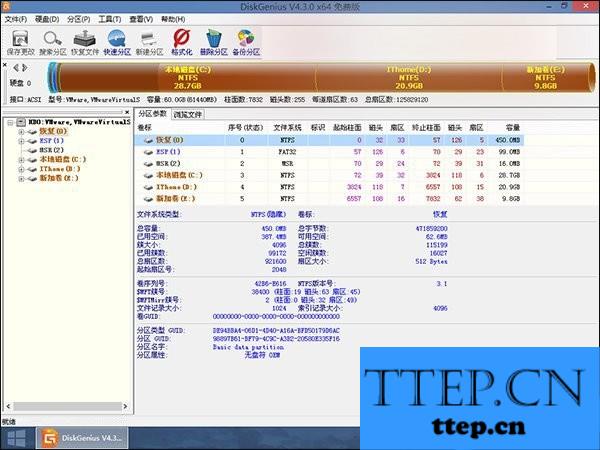Click the 9.8GB capacity cell

[x=511, y=199]
